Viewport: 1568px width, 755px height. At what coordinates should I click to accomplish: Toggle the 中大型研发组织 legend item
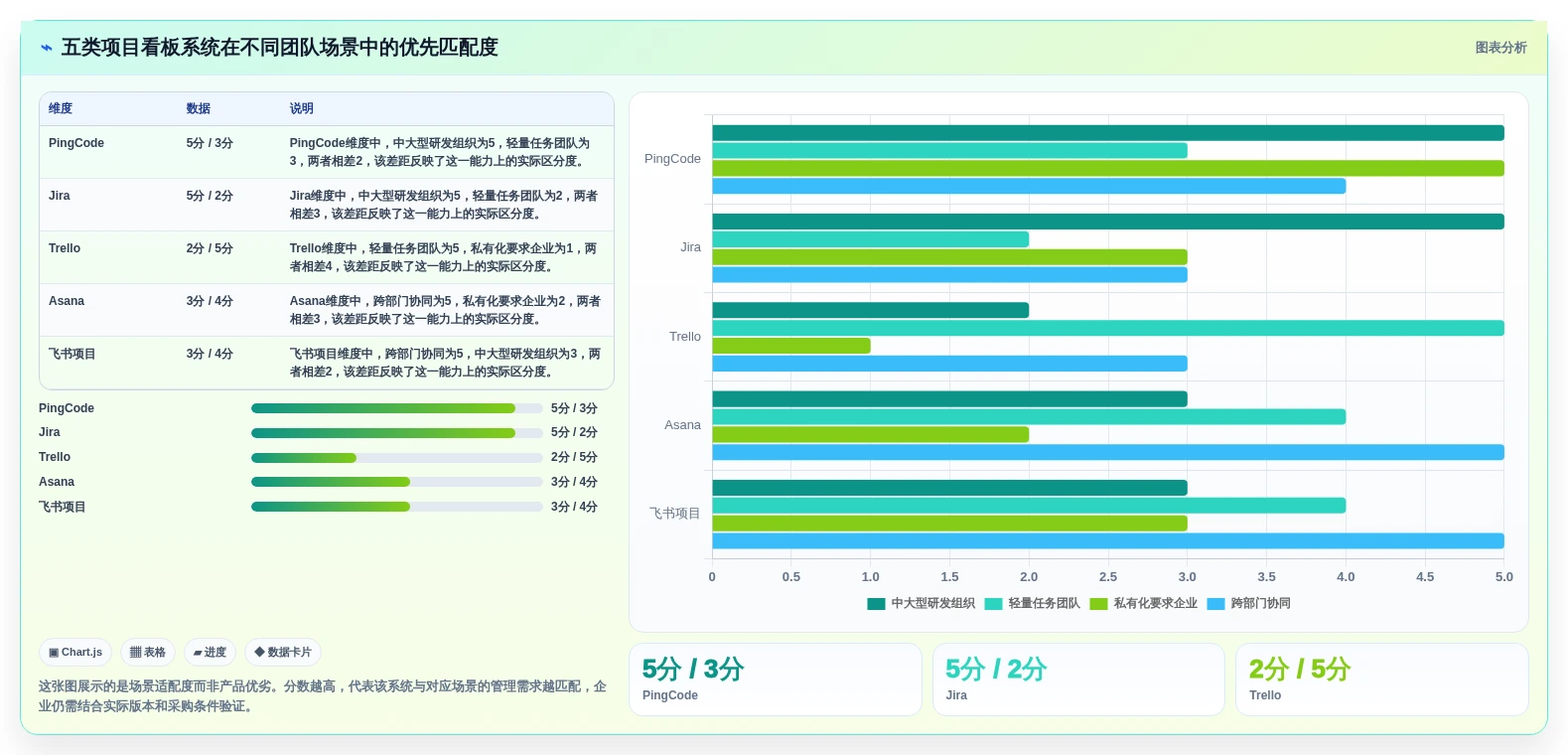click(x=921, y=603)
